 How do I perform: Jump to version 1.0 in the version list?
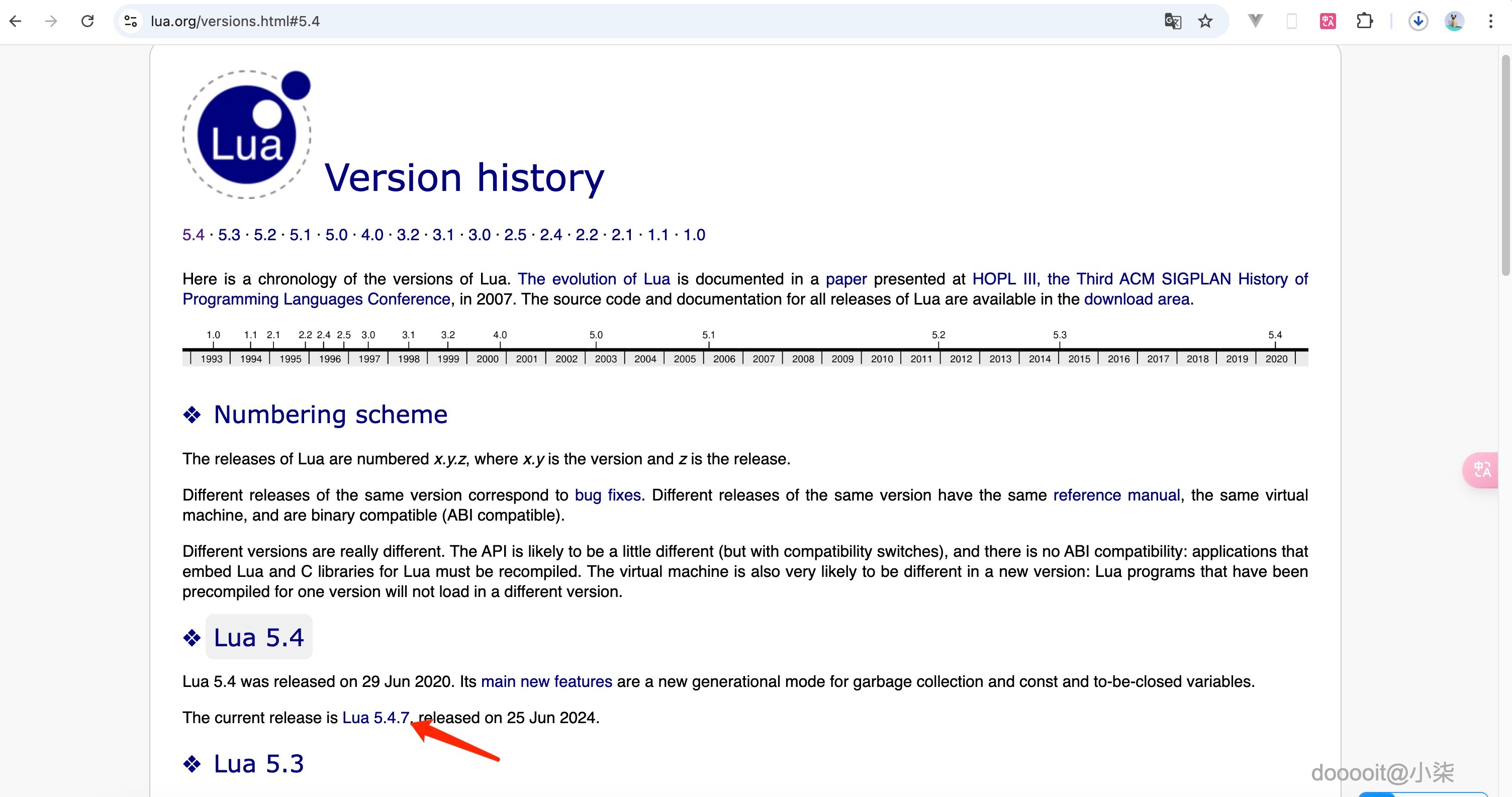[694, 235]
